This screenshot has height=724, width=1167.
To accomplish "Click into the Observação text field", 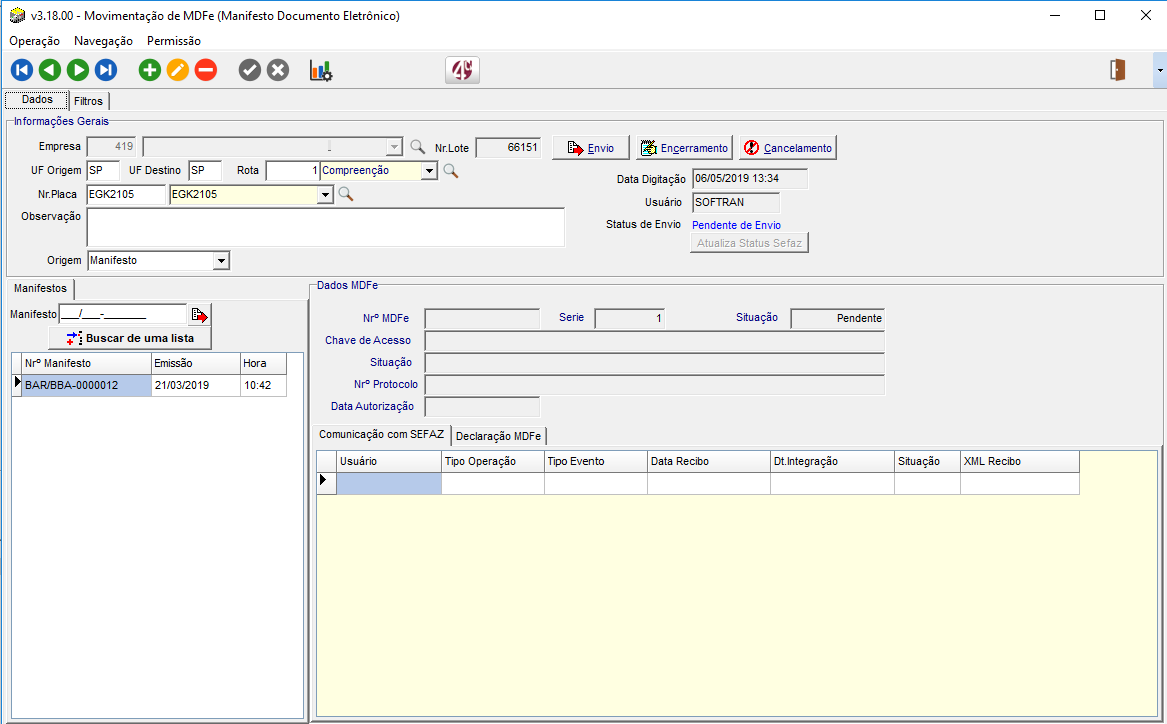I will pos(325,227).
